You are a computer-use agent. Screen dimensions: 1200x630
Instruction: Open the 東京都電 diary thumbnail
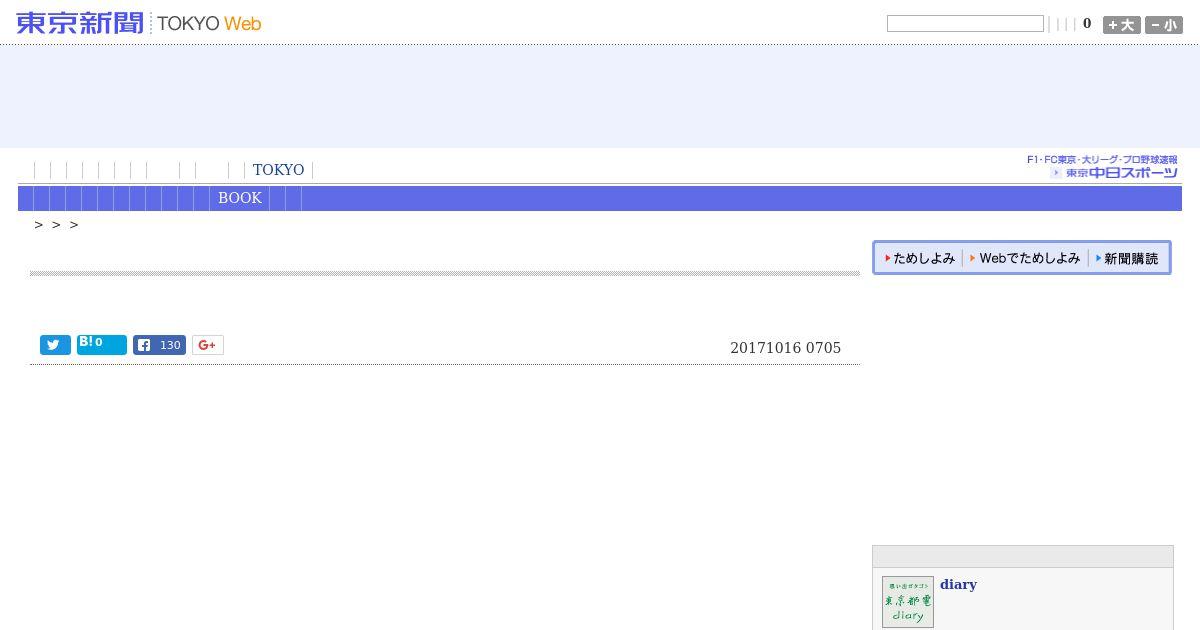[908, 602]
